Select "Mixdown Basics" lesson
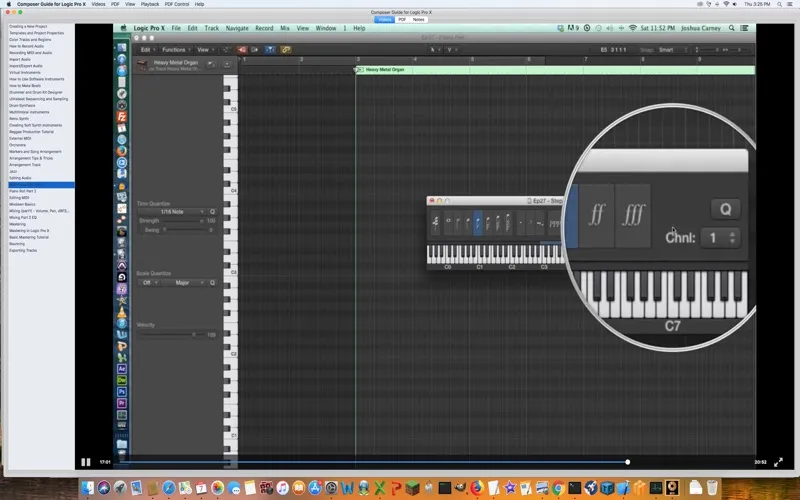Screen dimensions: 800x500 [x=22, y=204]
